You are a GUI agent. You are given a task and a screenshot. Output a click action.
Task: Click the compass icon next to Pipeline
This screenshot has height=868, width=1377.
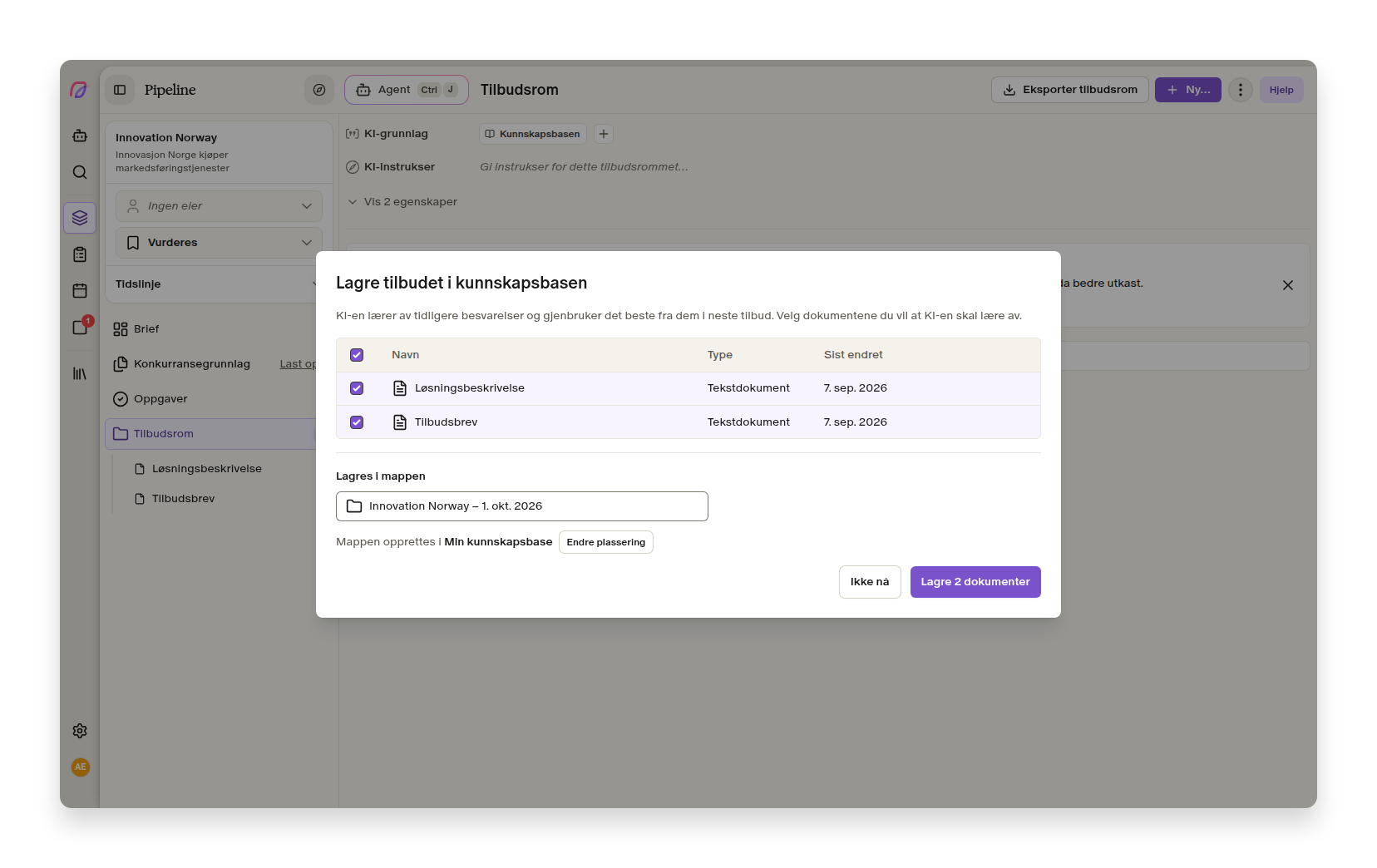coord(319,90)
